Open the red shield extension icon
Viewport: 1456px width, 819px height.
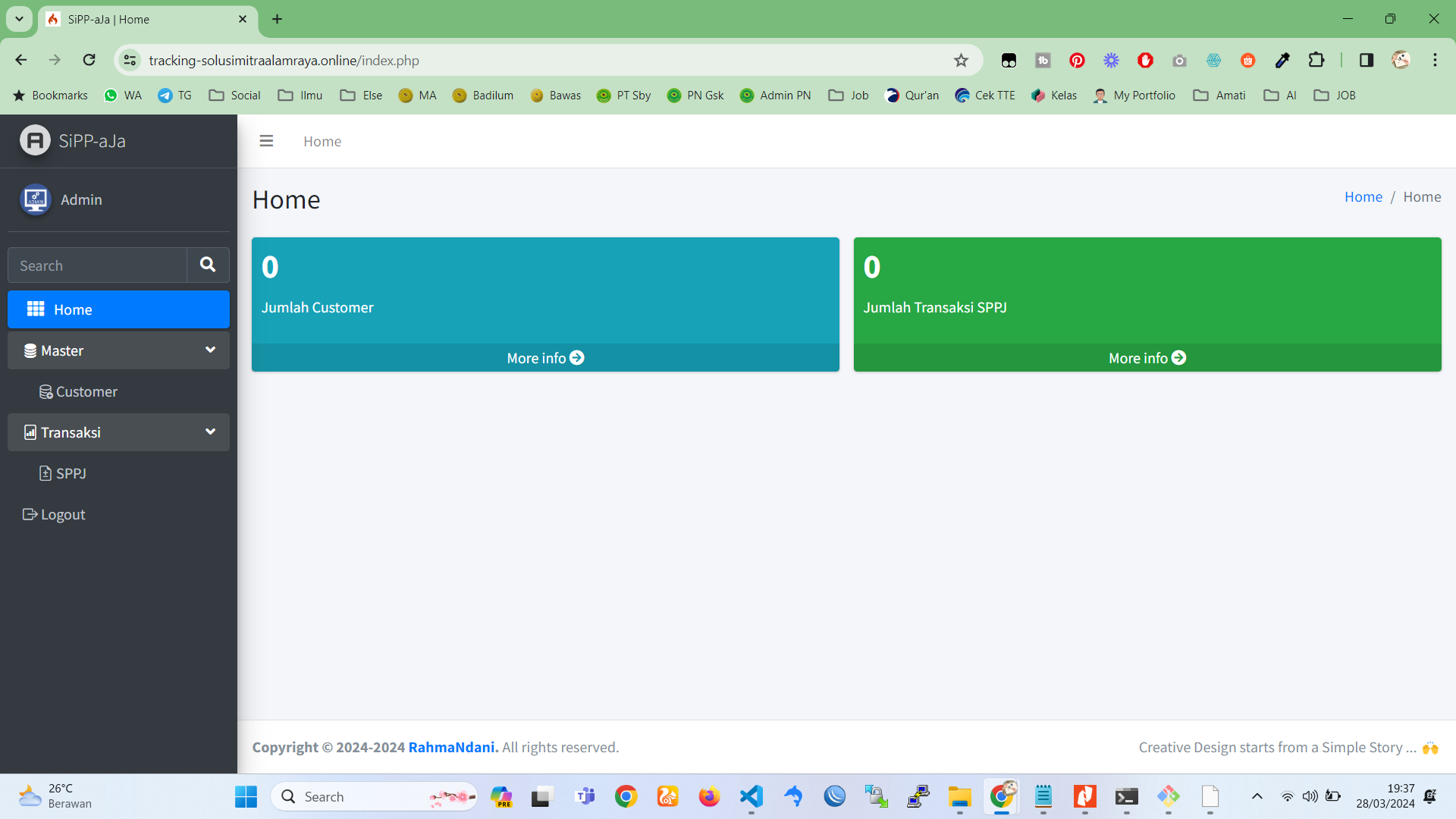(x=1145, y=60)
